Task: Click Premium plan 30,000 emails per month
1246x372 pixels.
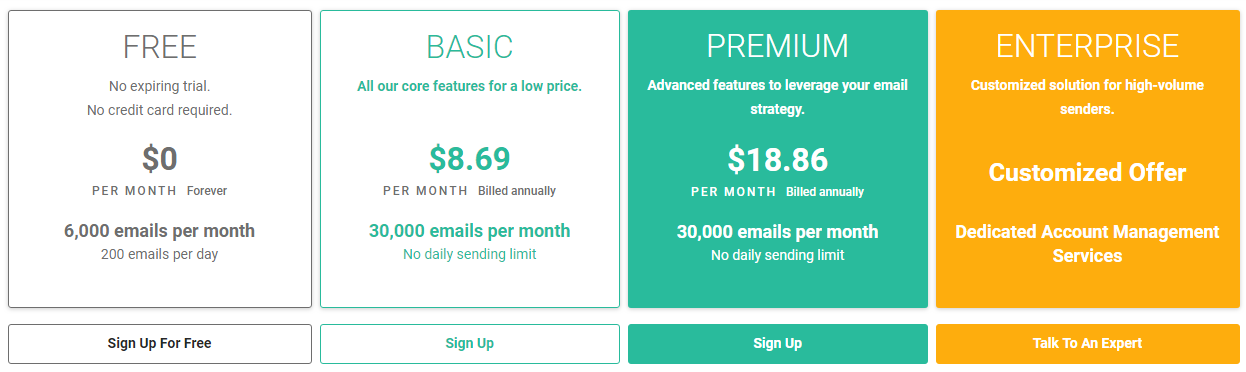Action: [x=778, y=231]
